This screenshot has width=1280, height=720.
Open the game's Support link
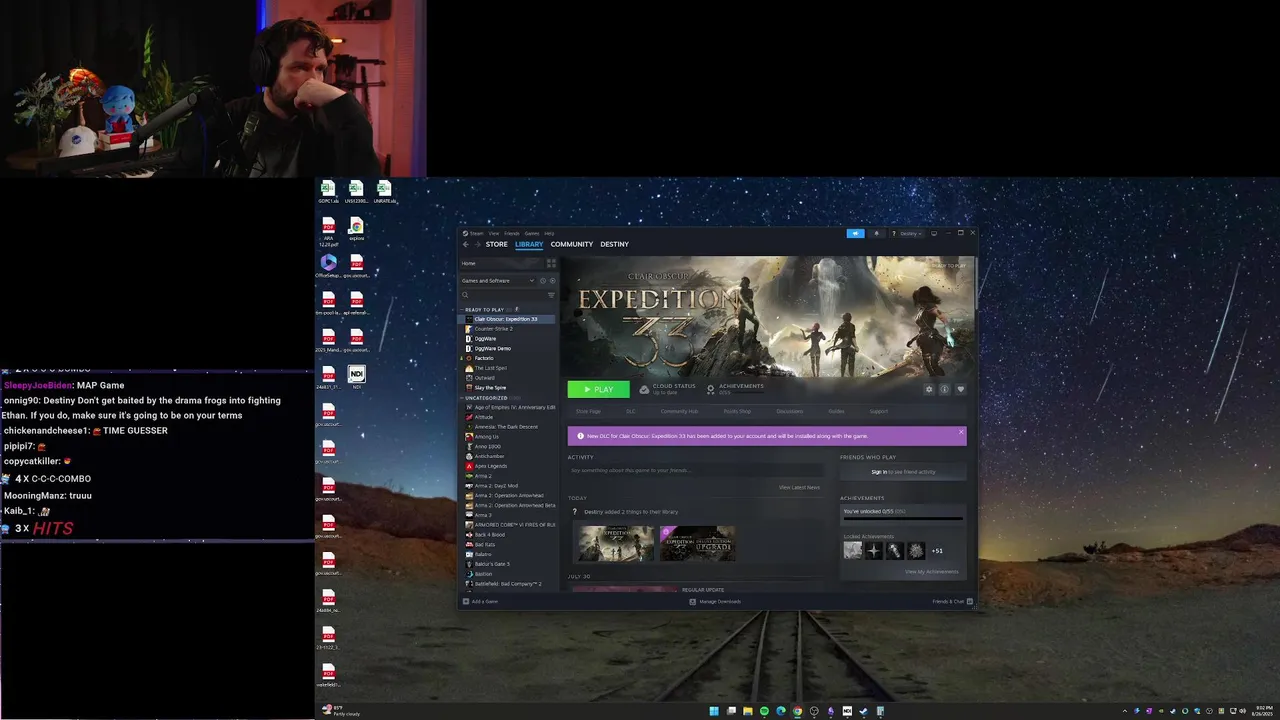click(x=879, y=411)
